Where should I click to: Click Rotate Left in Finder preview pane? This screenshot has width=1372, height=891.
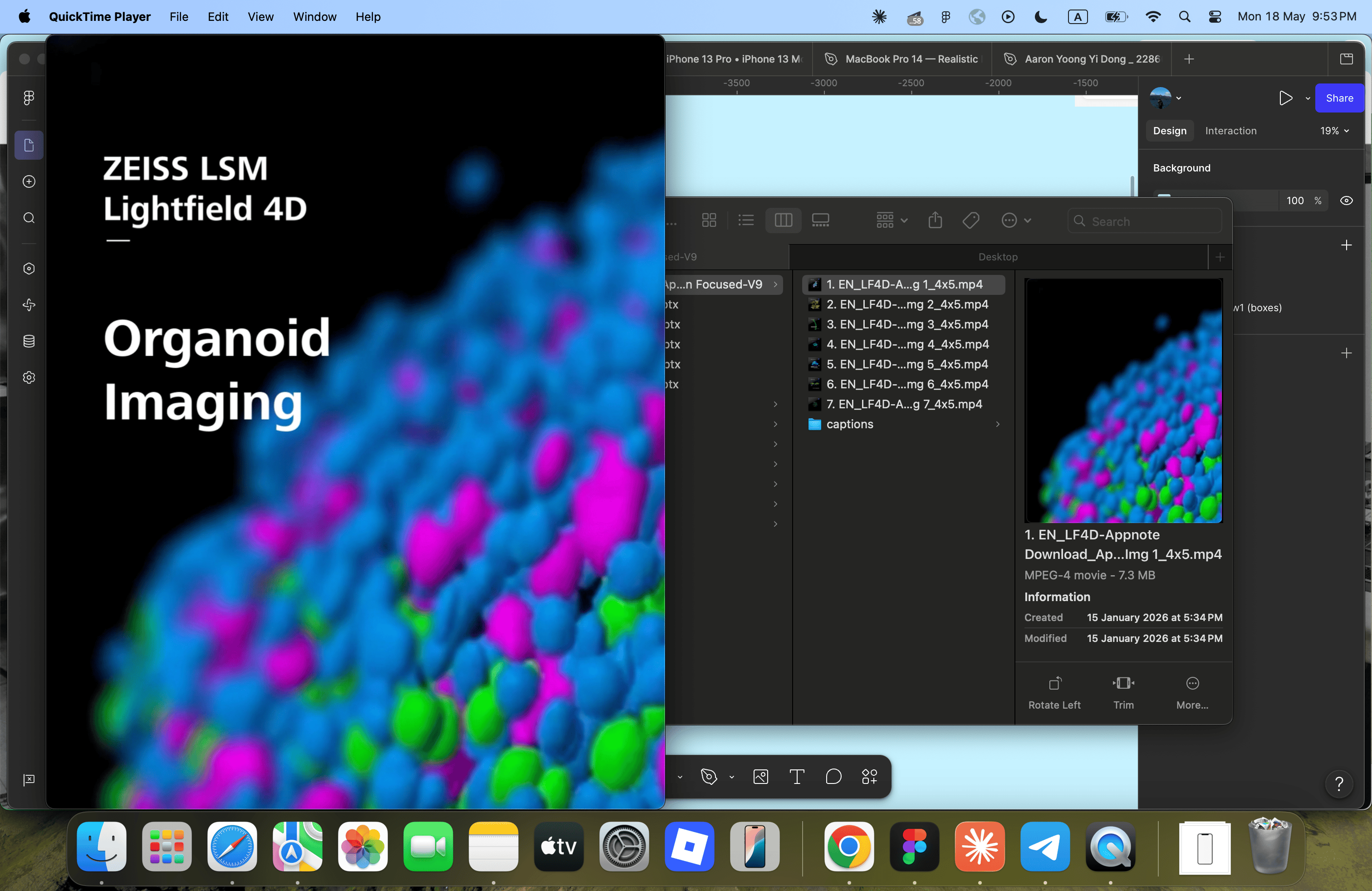coord(1054,693)
